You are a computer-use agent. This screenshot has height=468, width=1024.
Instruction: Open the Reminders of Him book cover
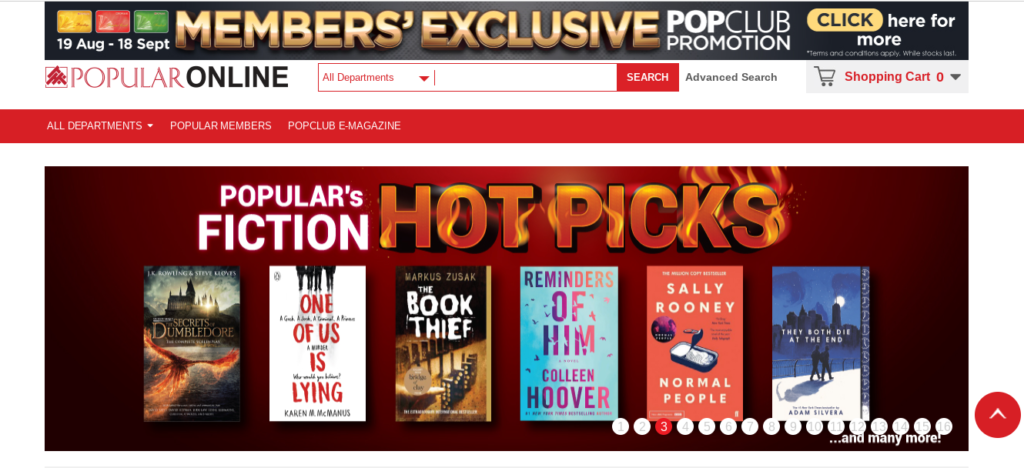click(x=568, y=343)
